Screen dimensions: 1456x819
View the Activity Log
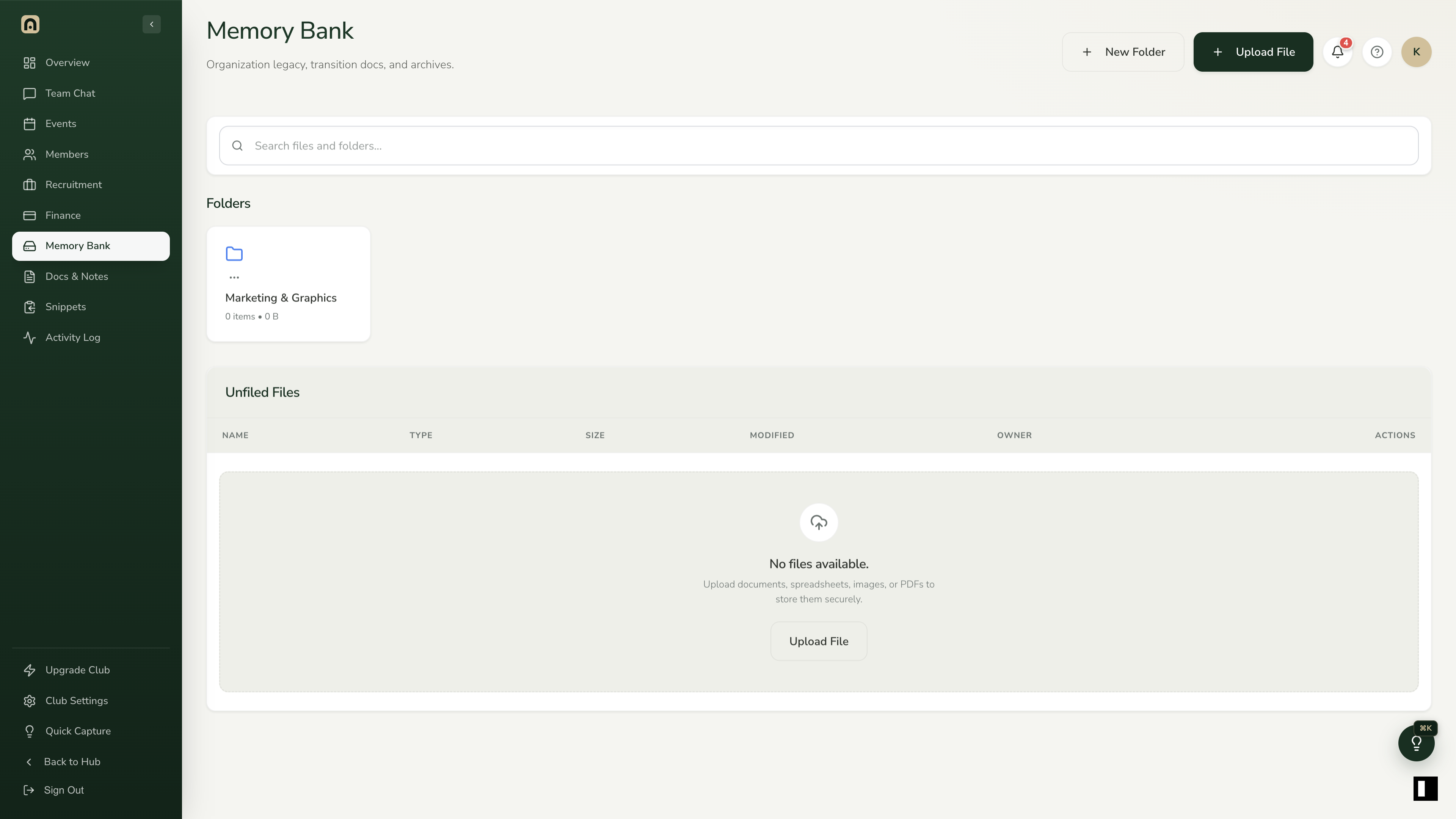(91, 337)
